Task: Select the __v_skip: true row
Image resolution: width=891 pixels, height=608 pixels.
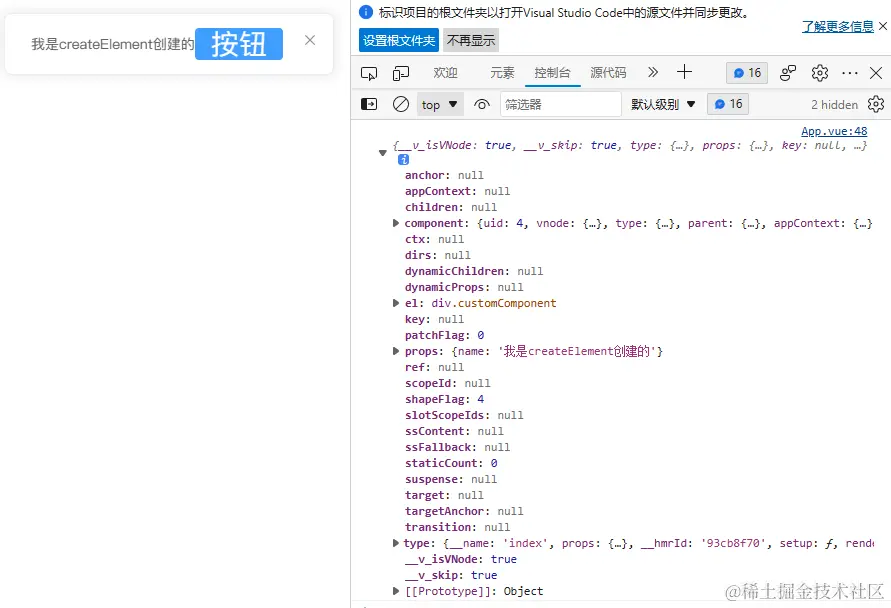Action: pos(451,575)
